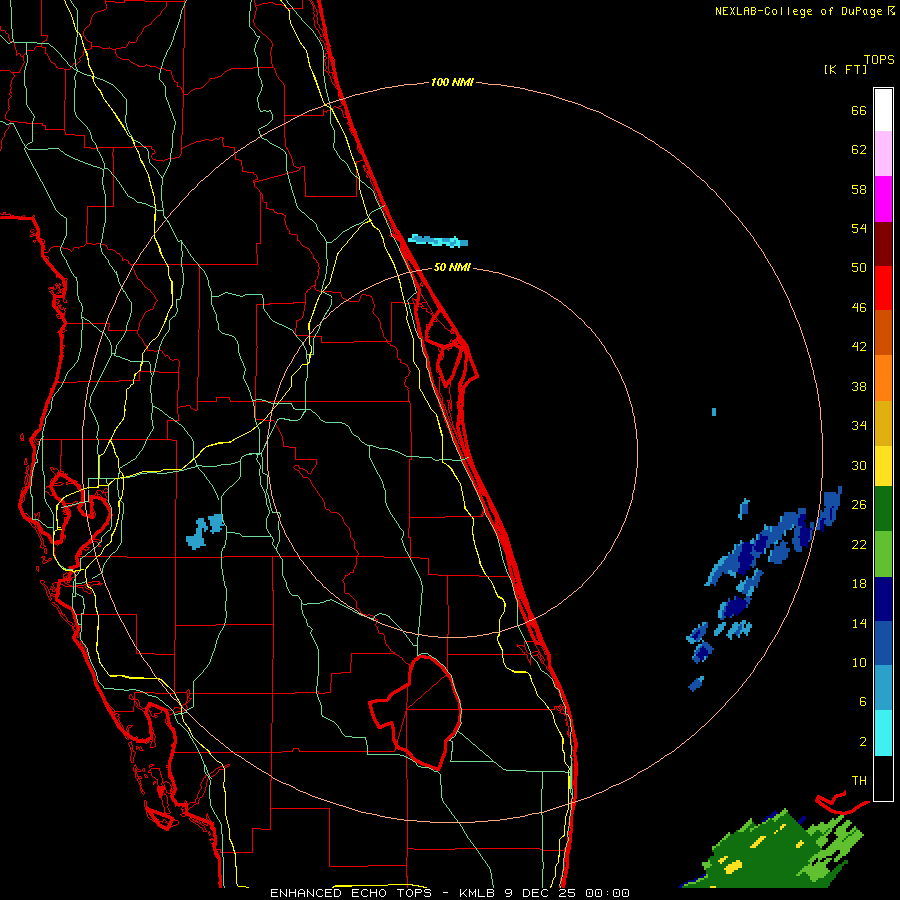The image size is (900, 900).
Task: Click the legend value 2
Action: 863,741
